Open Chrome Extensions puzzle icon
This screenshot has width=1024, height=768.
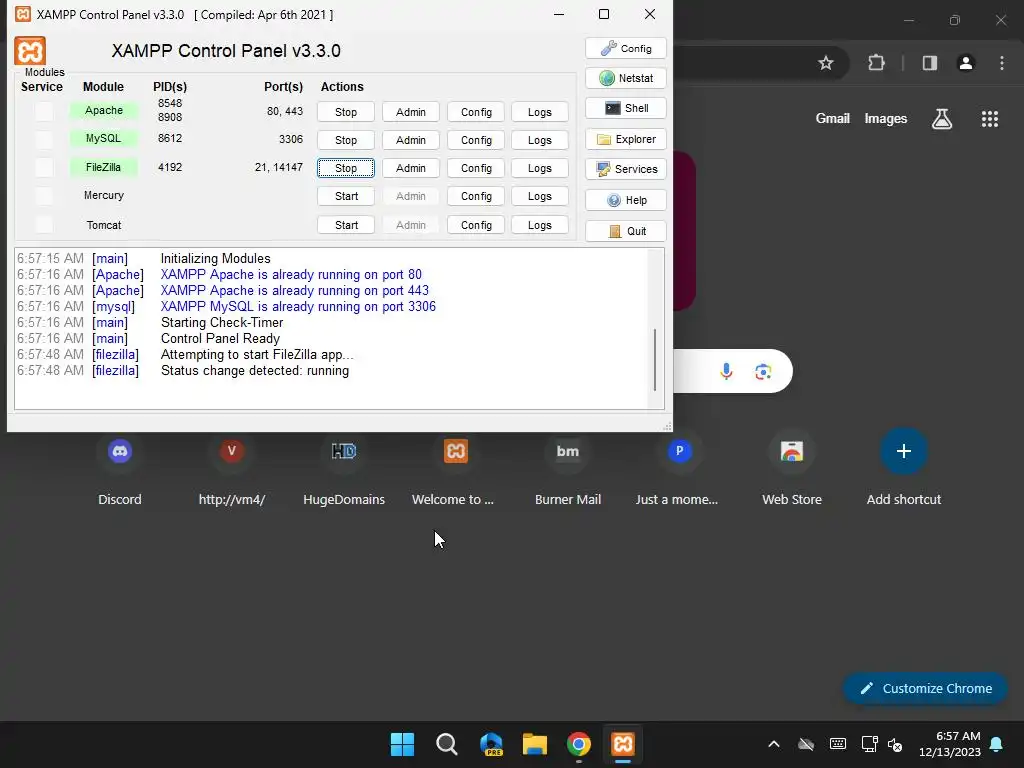[x=876, y=63]
